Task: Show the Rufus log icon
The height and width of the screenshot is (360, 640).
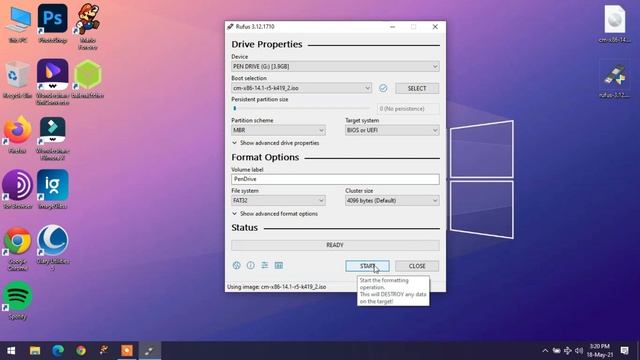Action: [279, 265]
